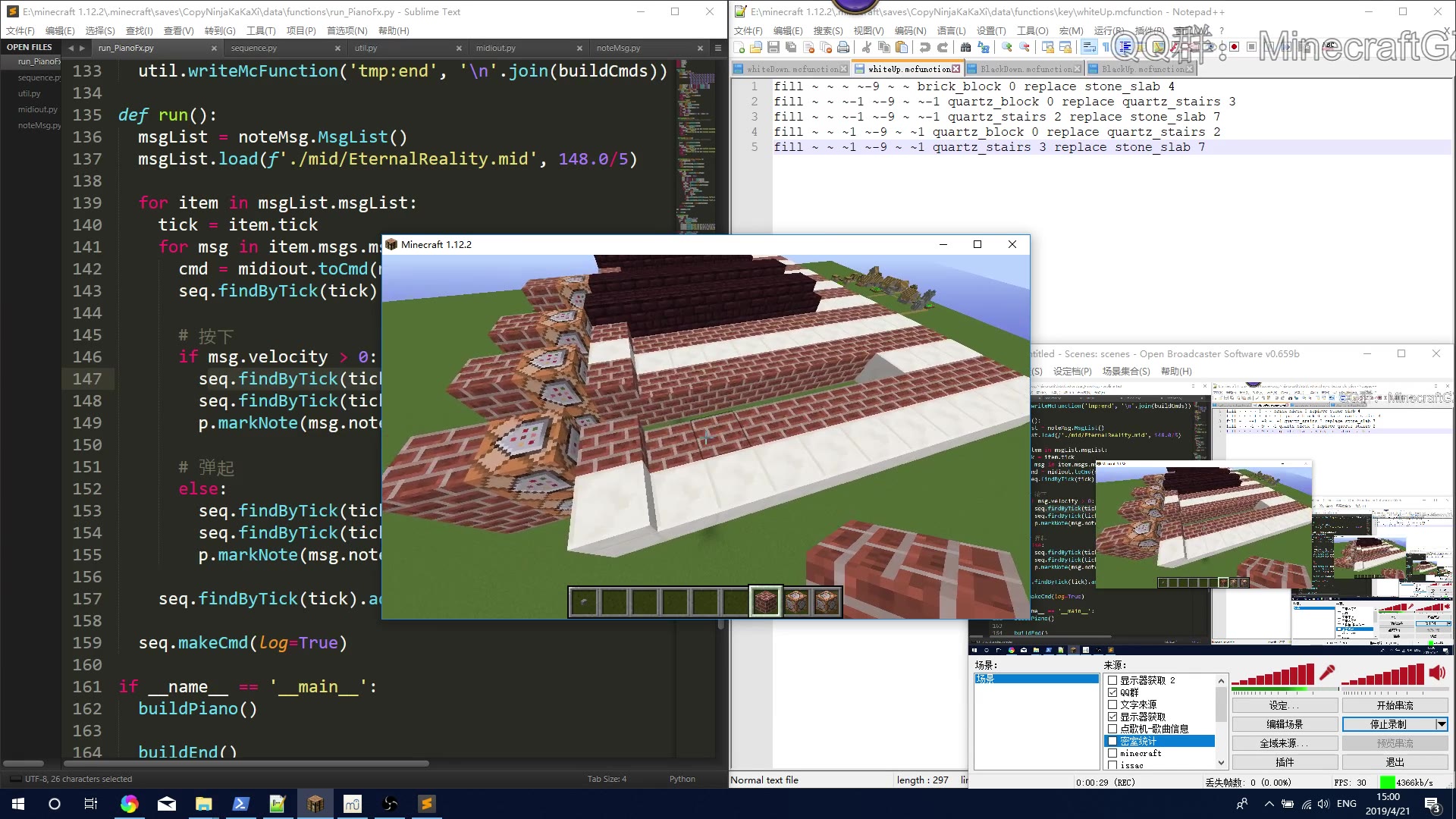Mute the microphone icon in OBS
Image resolution: width=1456 pixels, height=819 pixels.
click(1327, 673)
